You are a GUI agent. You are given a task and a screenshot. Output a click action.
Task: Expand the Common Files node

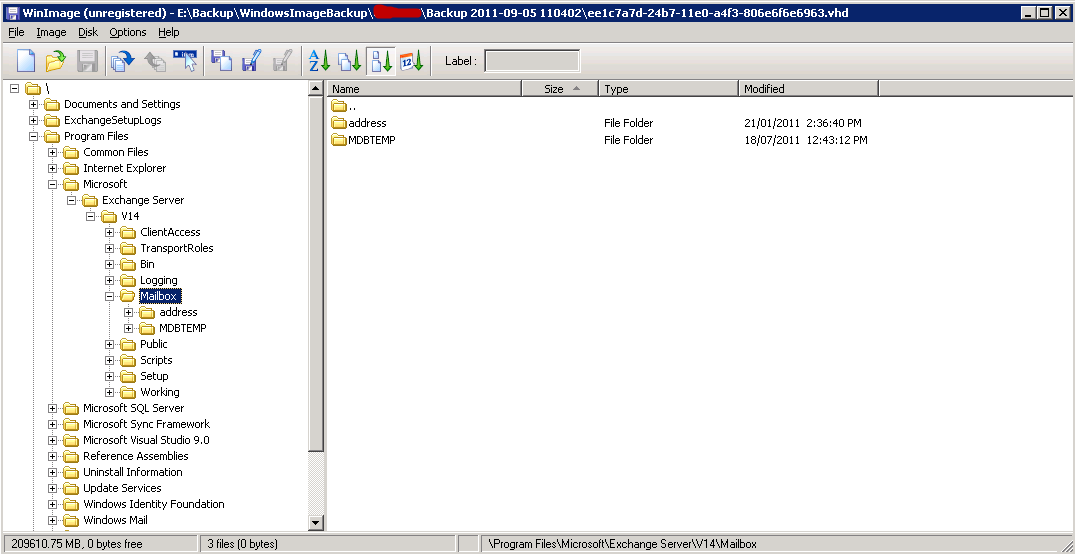coord(53,152)
